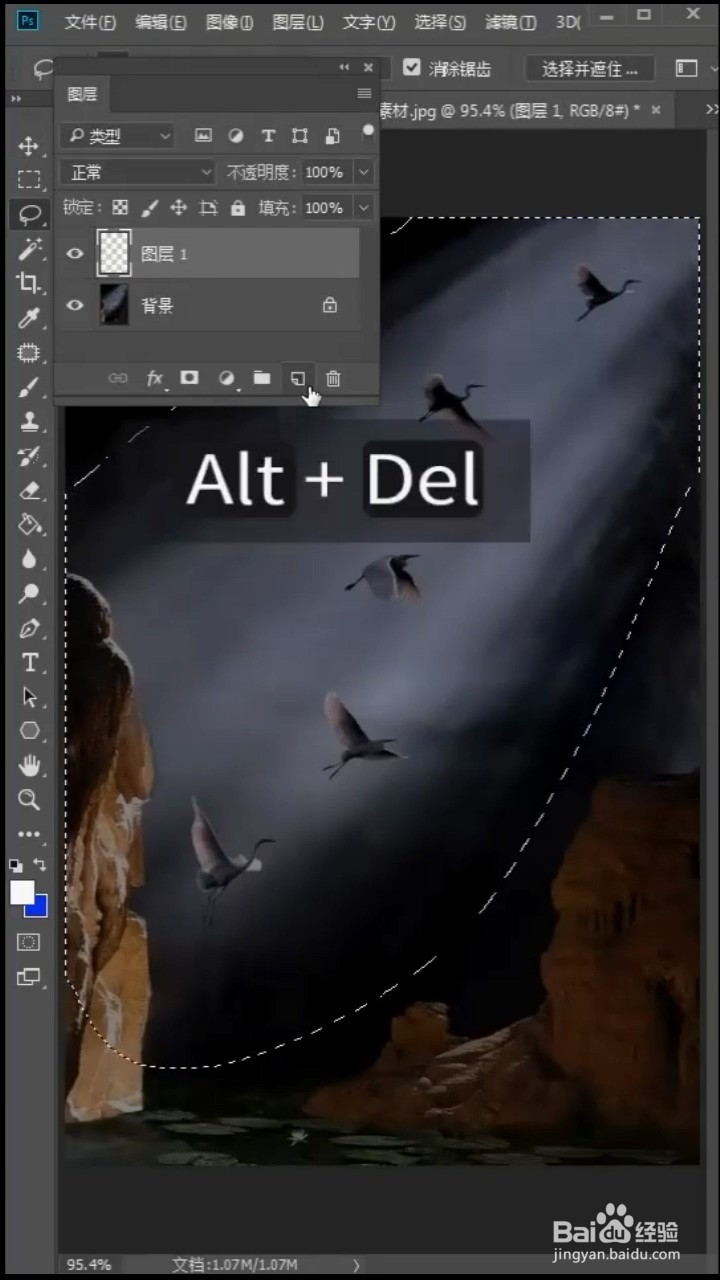The height and width of the screenshot is (1280, 720).
Task: Open the 填充 fill dropdown arrow
Action: pos(364,208)
